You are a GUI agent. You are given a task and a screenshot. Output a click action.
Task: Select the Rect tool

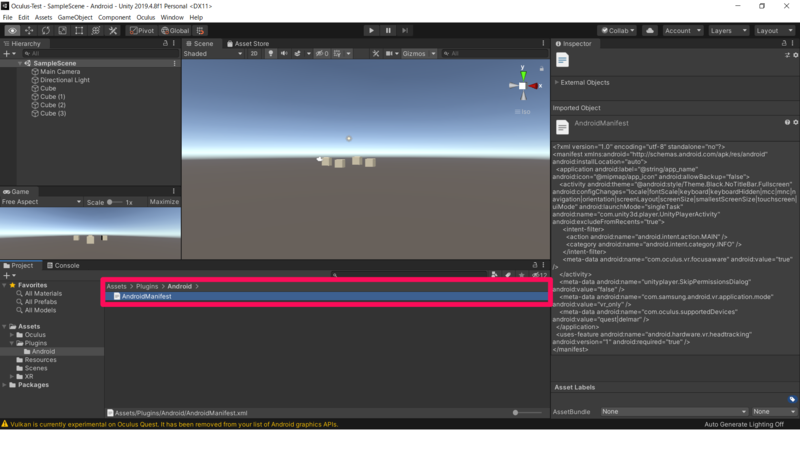point(79,31)
